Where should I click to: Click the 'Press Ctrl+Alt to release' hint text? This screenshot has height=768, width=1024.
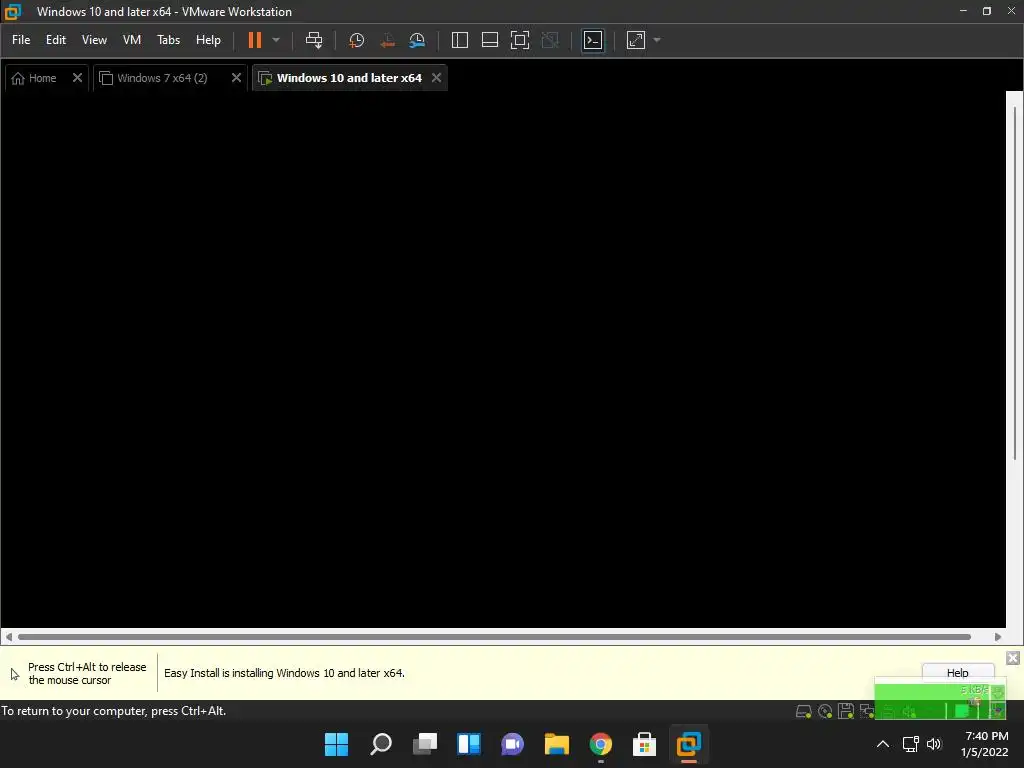pos(87,673)
